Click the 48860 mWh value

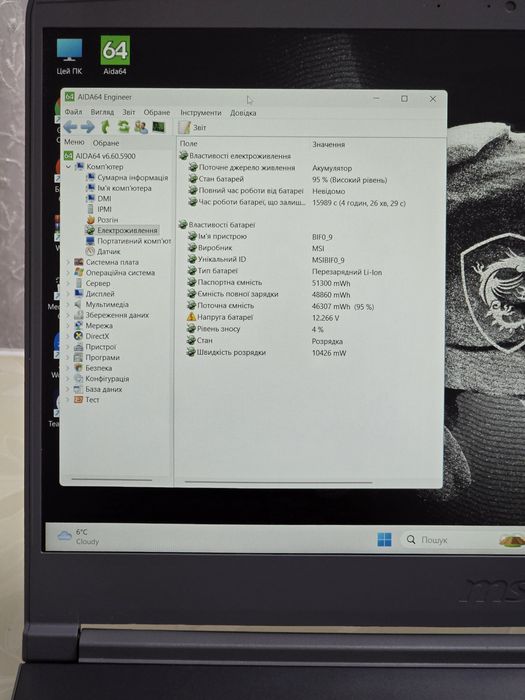tap(331, 295)
